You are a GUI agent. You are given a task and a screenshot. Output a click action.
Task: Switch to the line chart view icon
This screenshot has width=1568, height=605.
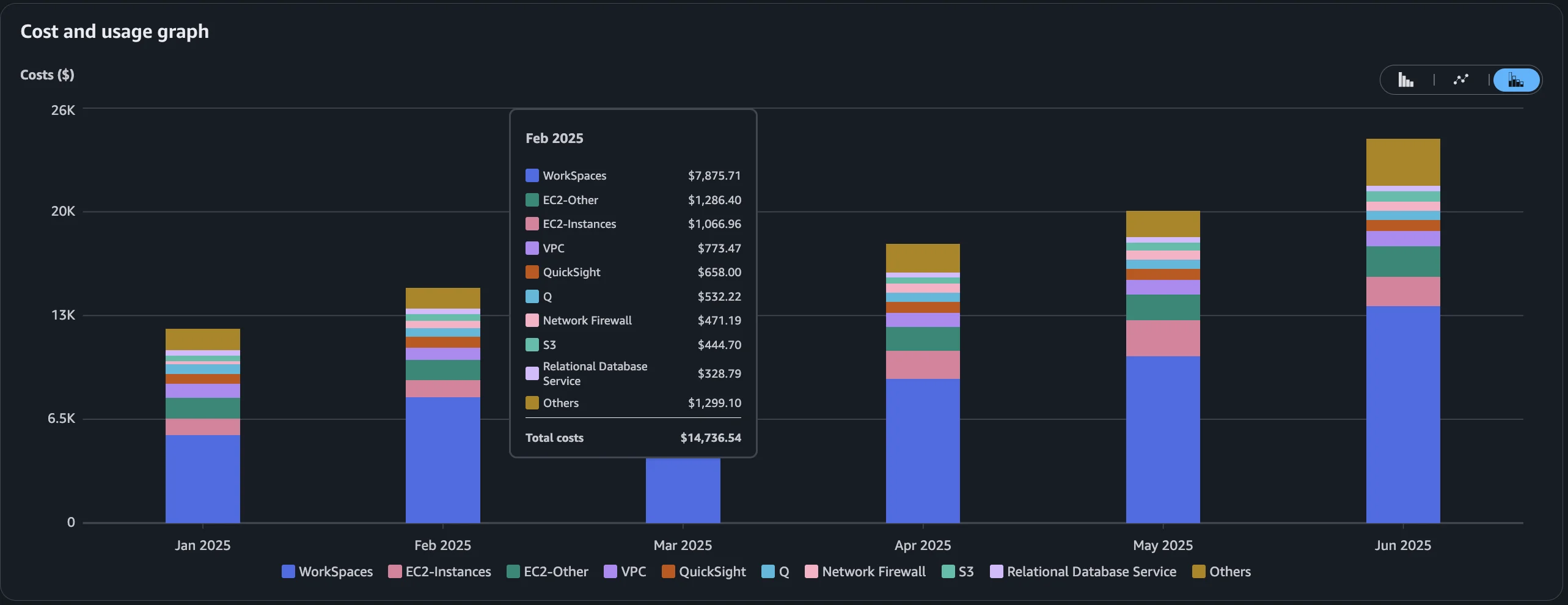1460,80
